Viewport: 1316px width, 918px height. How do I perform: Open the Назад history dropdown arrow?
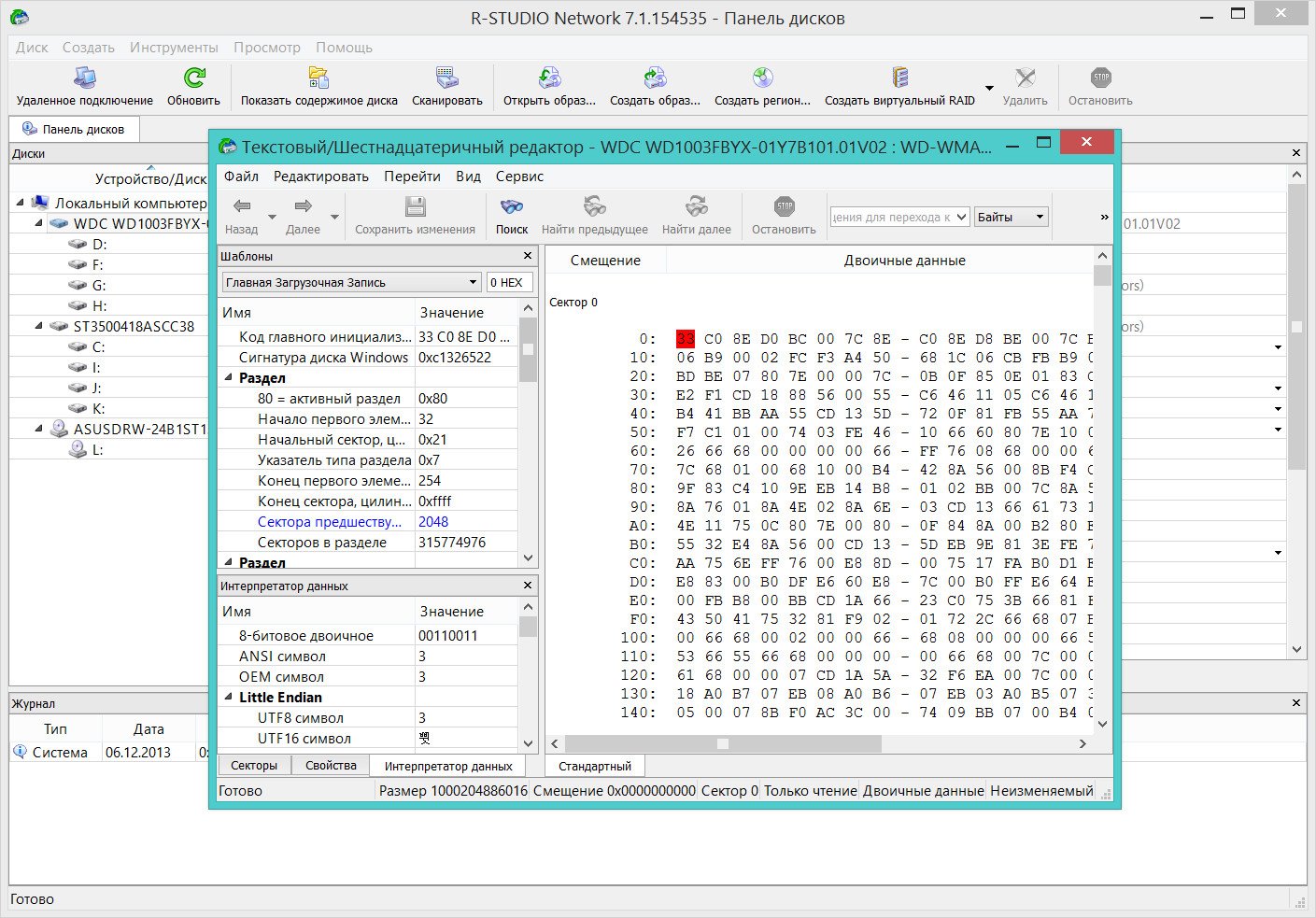(x=272, y=217)
